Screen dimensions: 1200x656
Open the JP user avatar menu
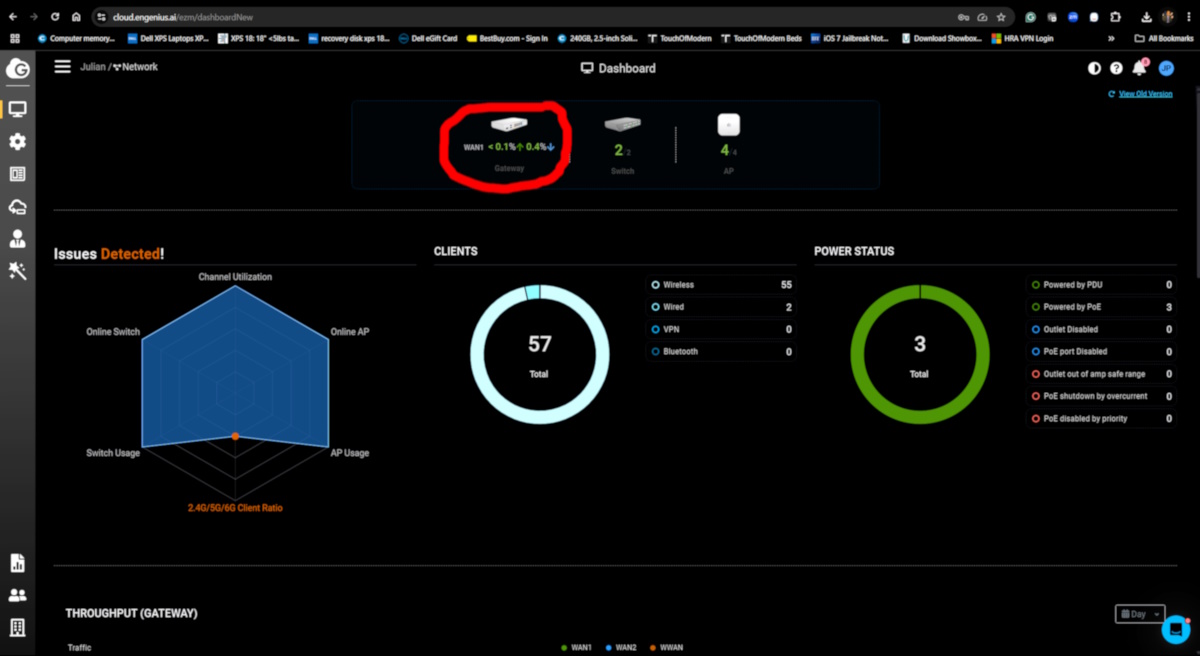click(1166, 69)
